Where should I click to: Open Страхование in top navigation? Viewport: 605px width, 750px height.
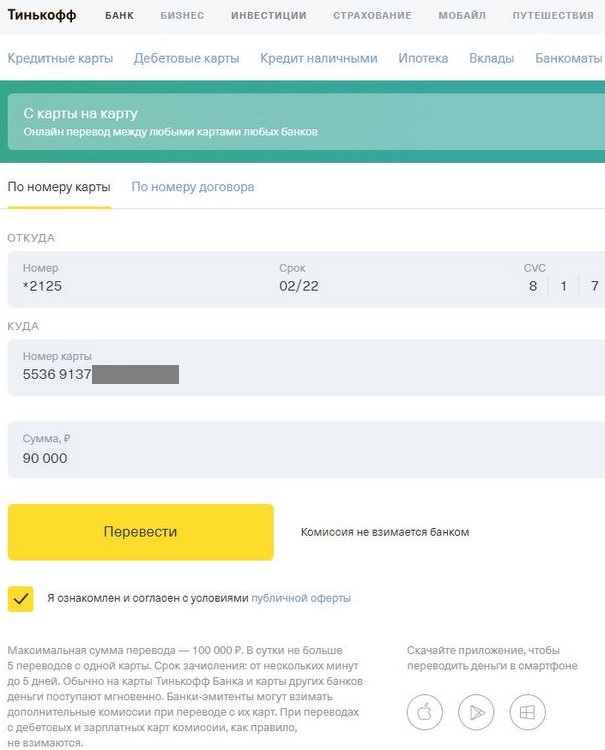373,16
